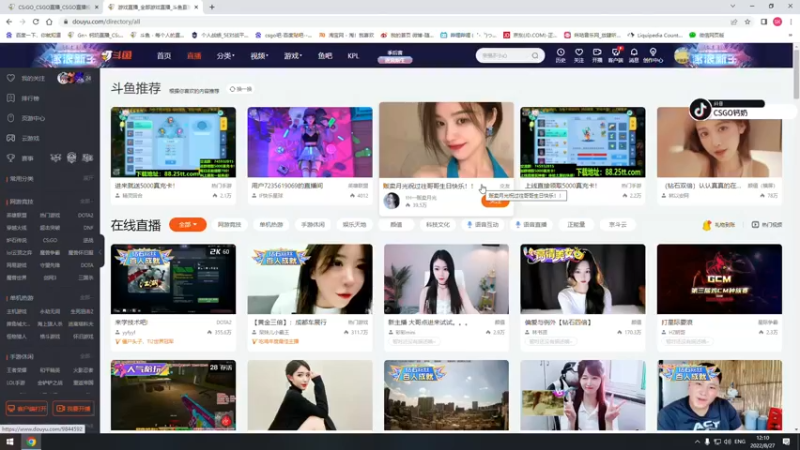Open the 历史 history clock icon
Viewport: 800px width, 450px height.
click(x=560, y=55)
